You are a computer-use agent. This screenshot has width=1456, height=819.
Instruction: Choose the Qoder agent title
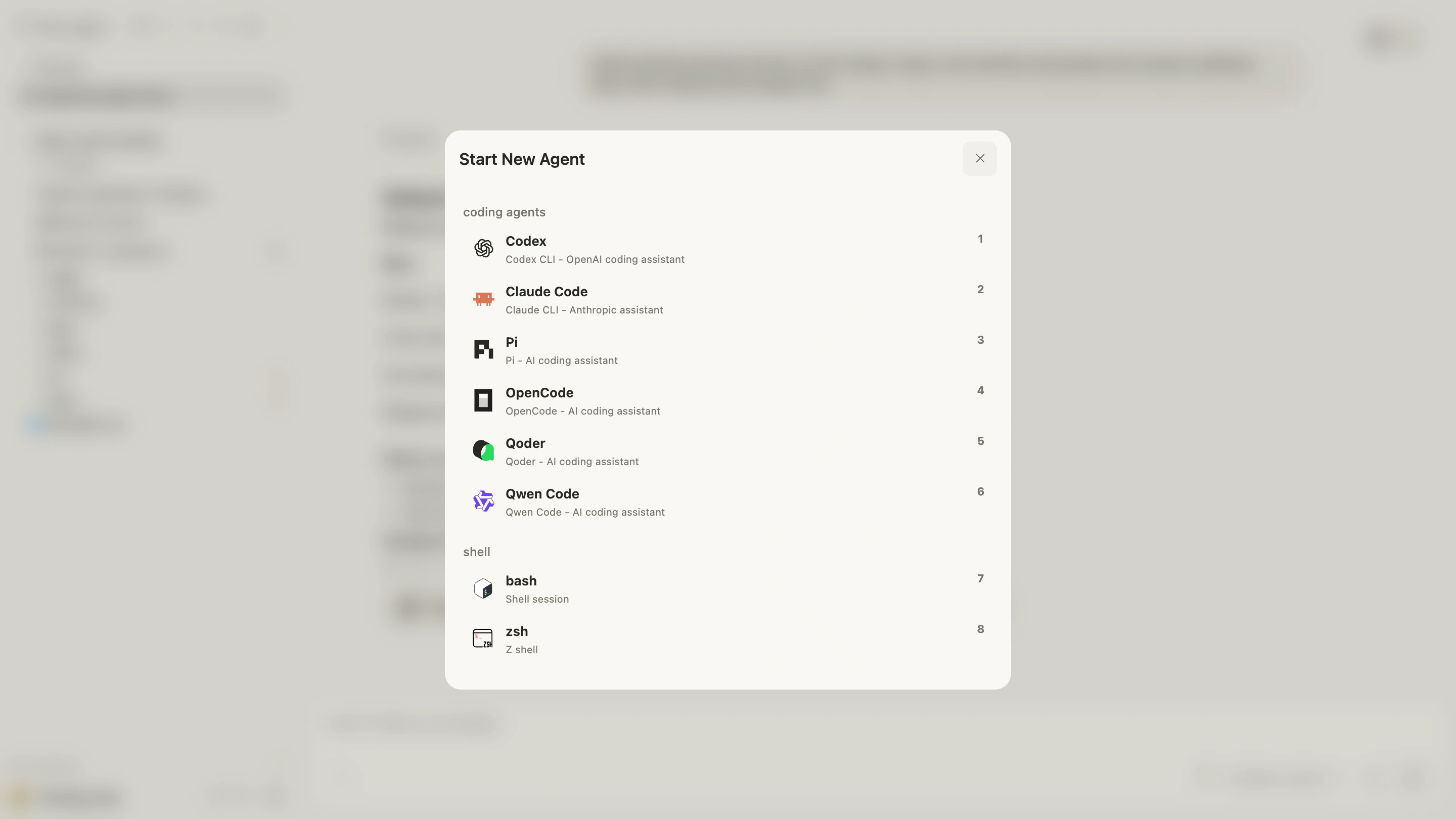(x=525, y=444)
